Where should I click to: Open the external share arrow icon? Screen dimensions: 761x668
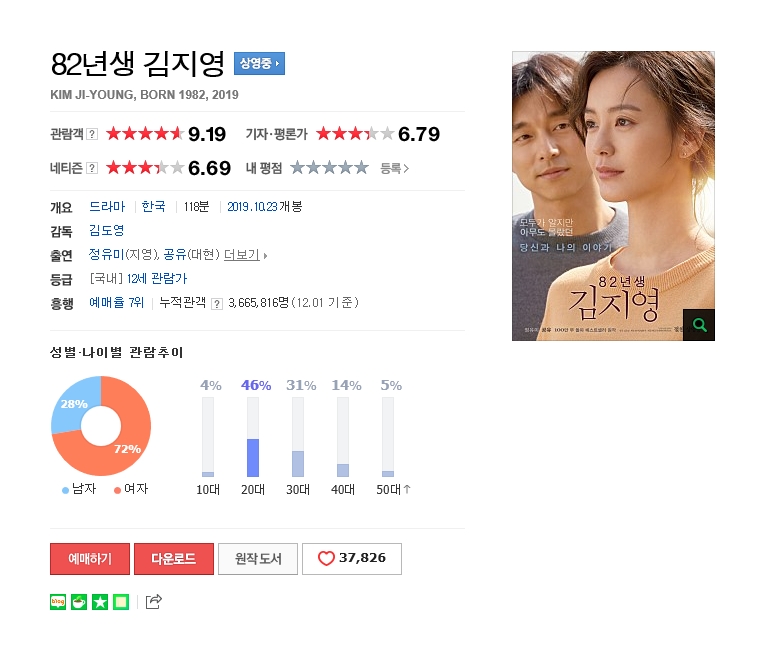(153, 601)
